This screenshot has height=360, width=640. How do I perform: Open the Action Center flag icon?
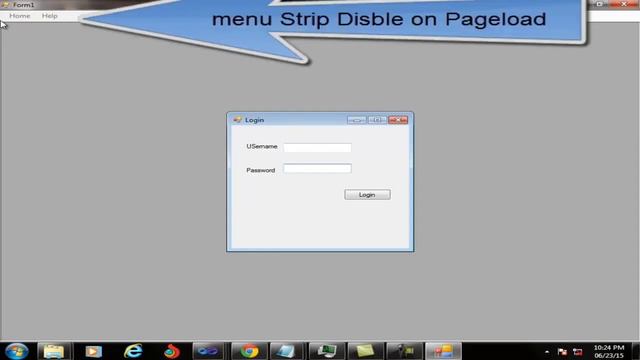[x=562, y=351]
